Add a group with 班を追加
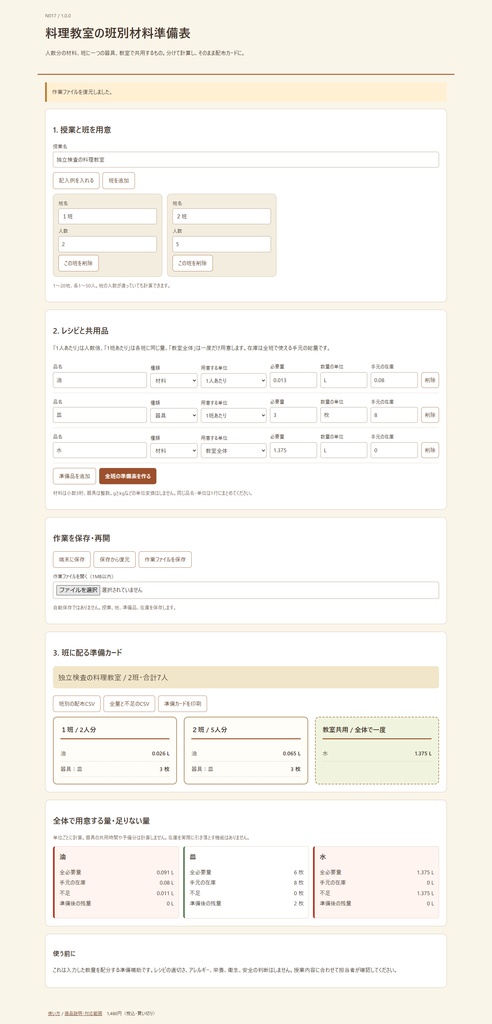Image resolution: width=492 pixels, height=1024 pixels. click(119, 181)
